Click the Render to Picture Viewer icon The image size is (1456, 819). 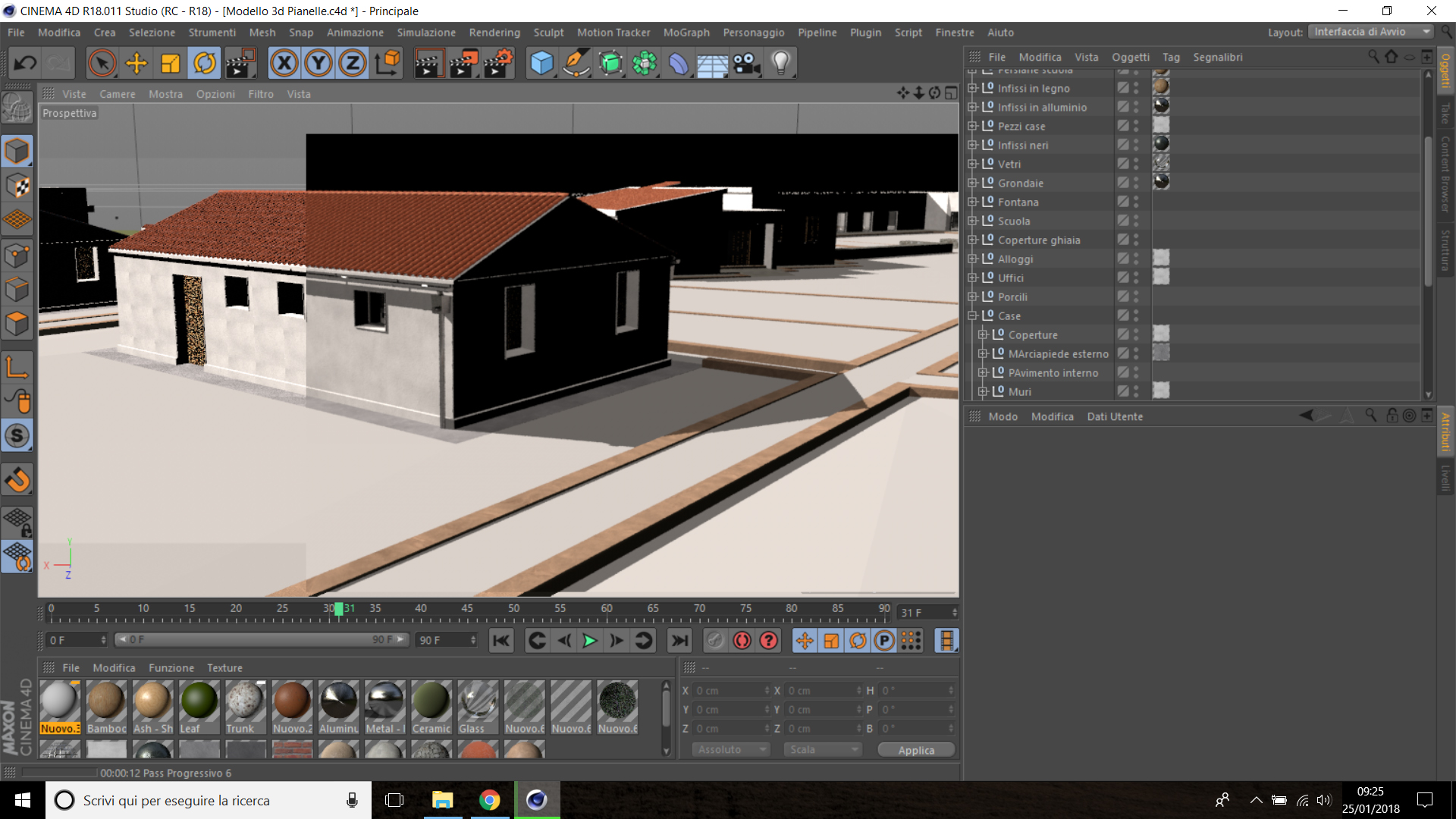(x=463, y=63)
